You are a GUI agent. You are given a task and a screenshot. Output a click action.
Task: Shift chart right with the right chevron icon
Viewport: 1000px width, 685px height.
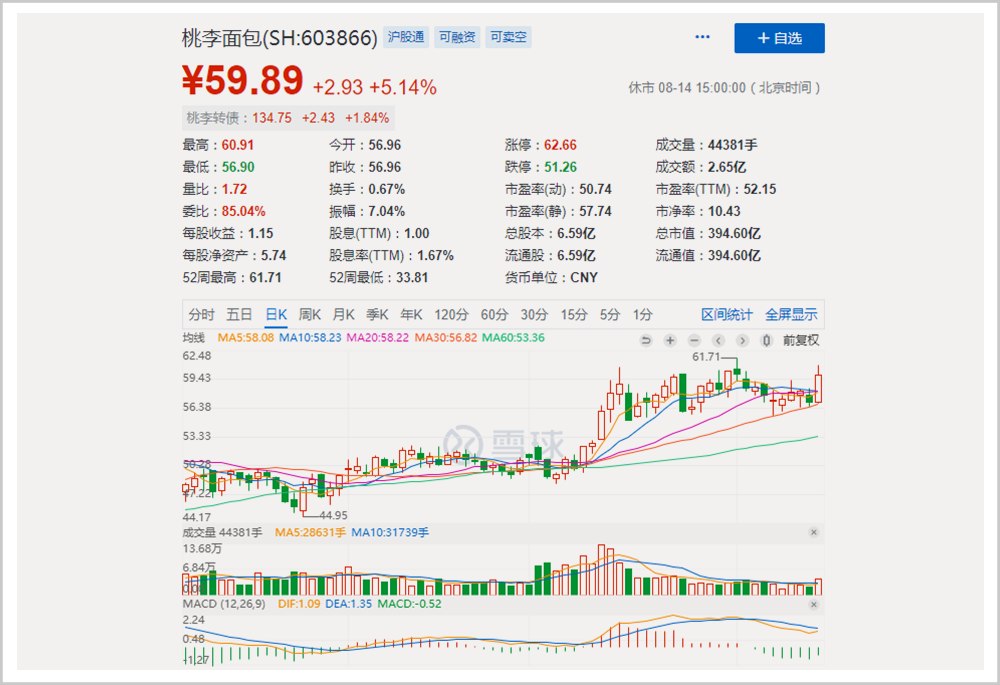(742, 341)
